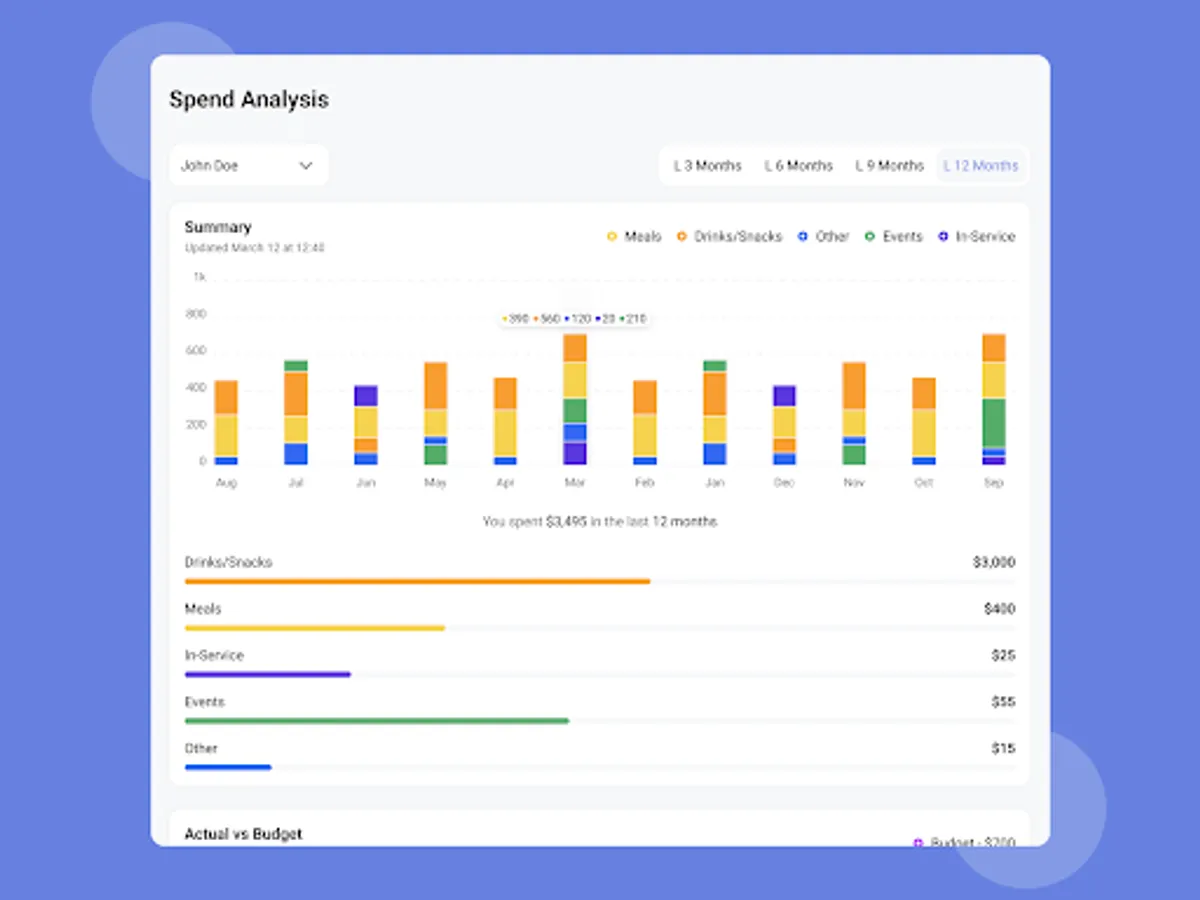Click the Summary section title
Image resolution: width=1200 pixels, height=900 pixels.
click(218, 227)
